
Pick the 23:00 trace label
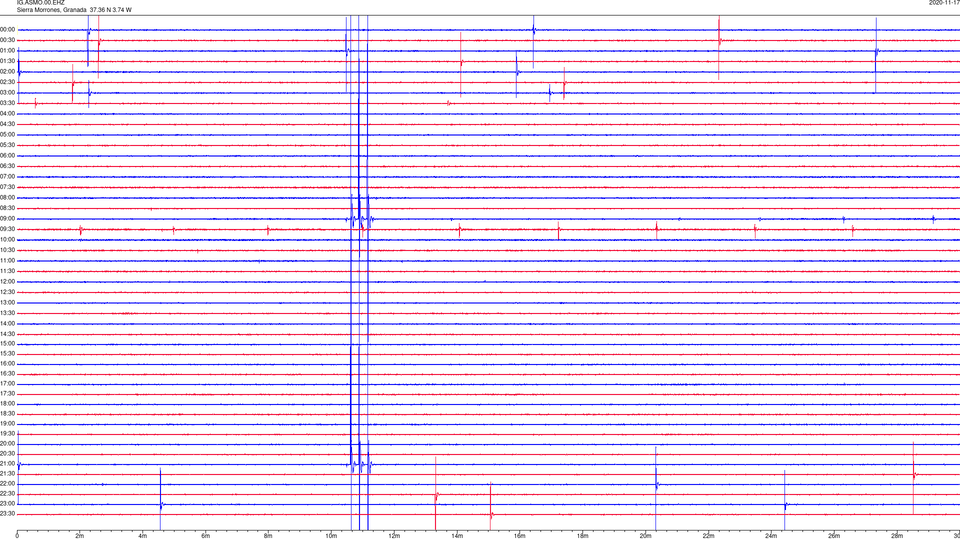click(8, 504)
